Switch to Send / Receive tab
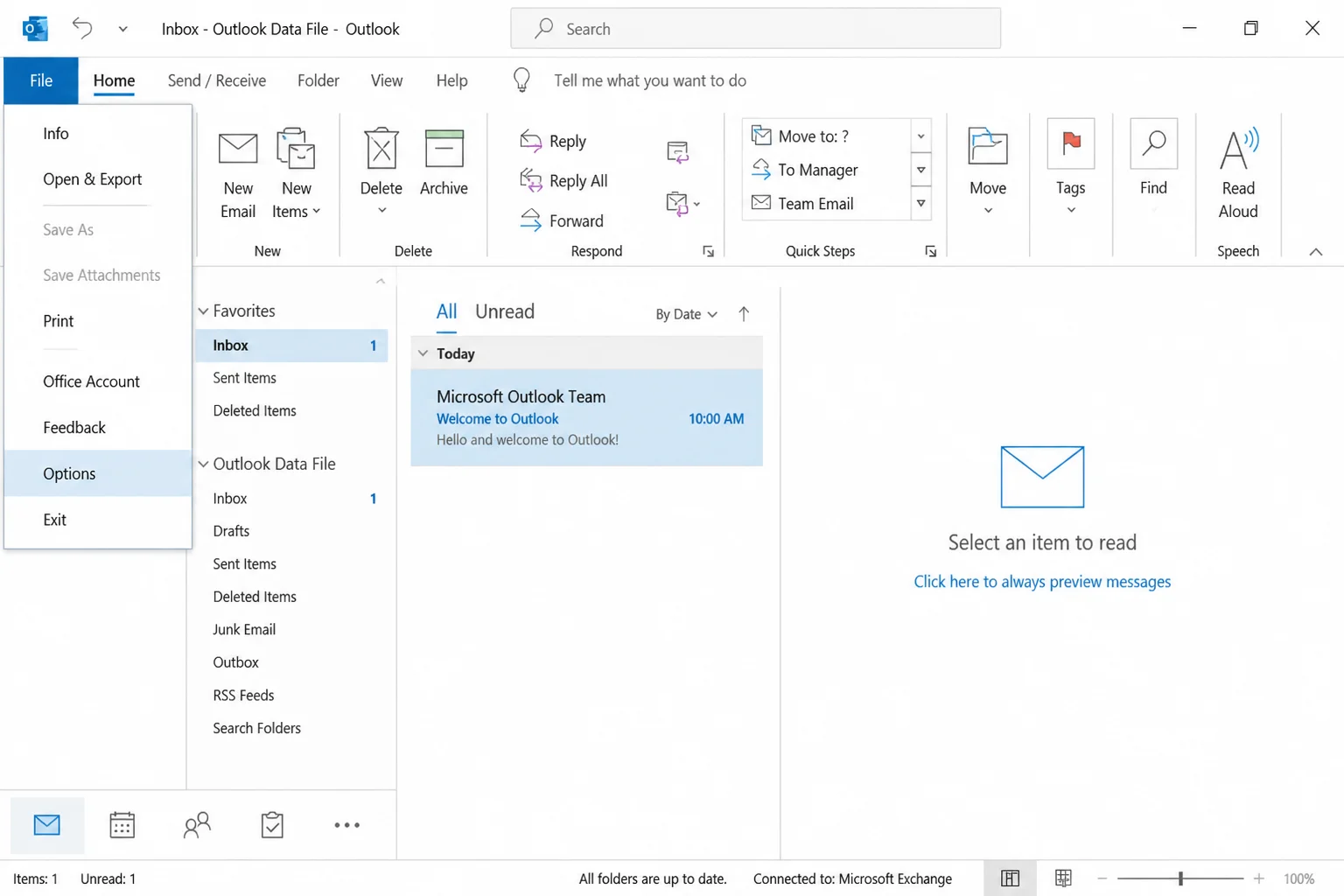The width and height of the screenshot is (1344, 896). tap(217, 80)
